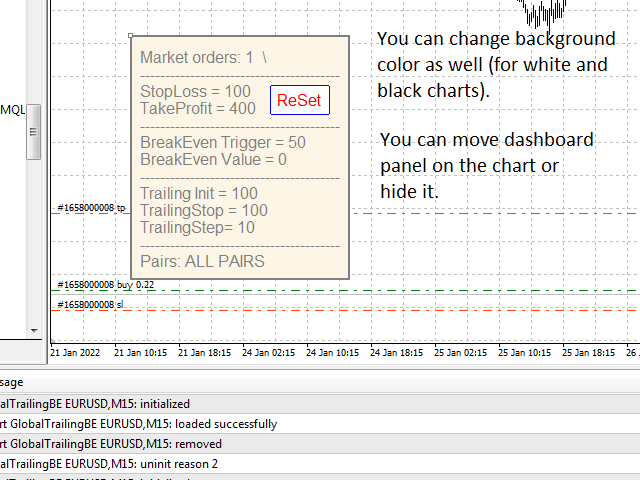Click the red ReSet button

[x=300, y=100]
